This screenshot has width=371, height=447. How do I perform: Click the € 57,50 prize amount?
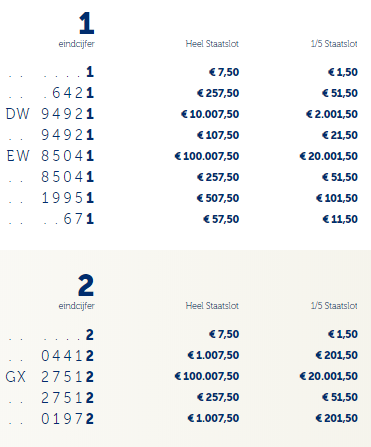click(221, 219)
